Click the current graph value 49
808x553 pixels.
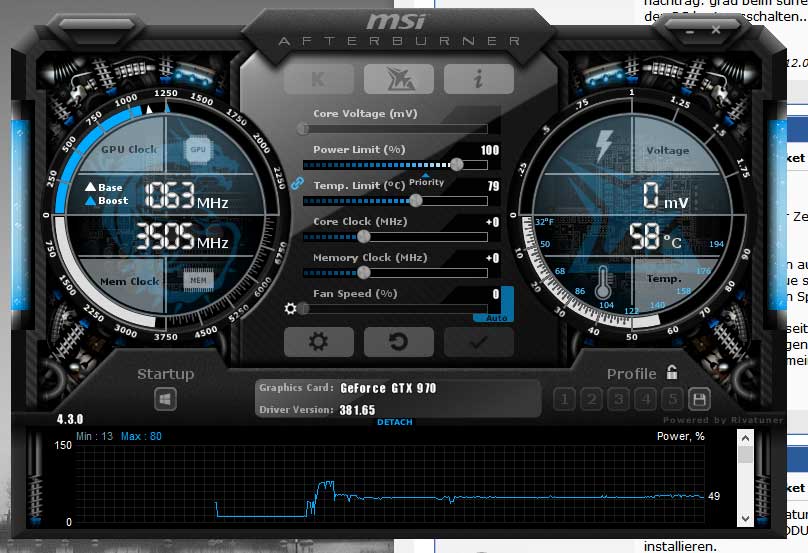pyautogui.click(x=714, y=496)
